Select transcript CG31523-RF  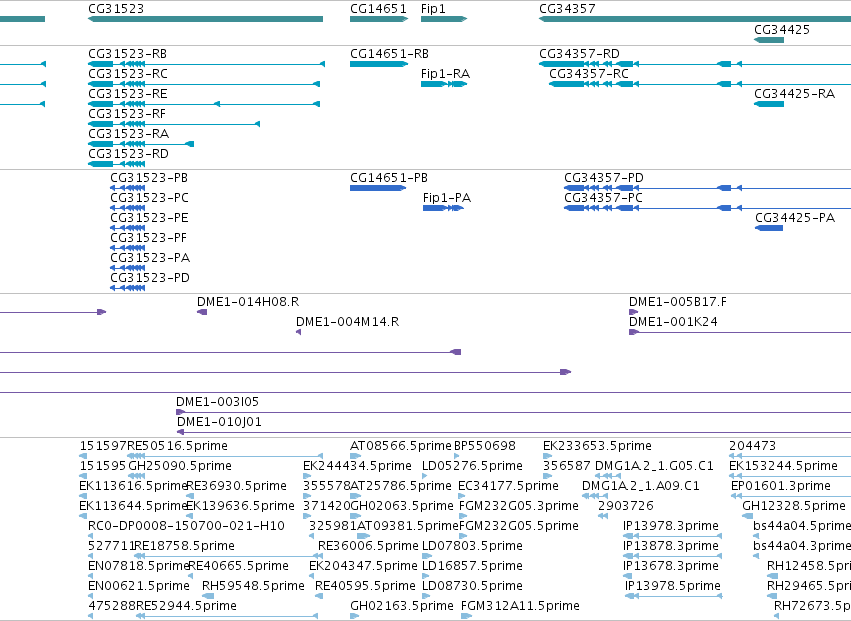pos(127,114)
